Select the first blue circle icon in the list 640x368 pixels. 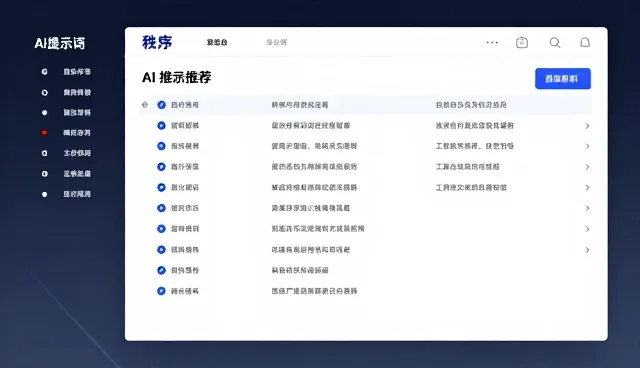tap(161, 105)
